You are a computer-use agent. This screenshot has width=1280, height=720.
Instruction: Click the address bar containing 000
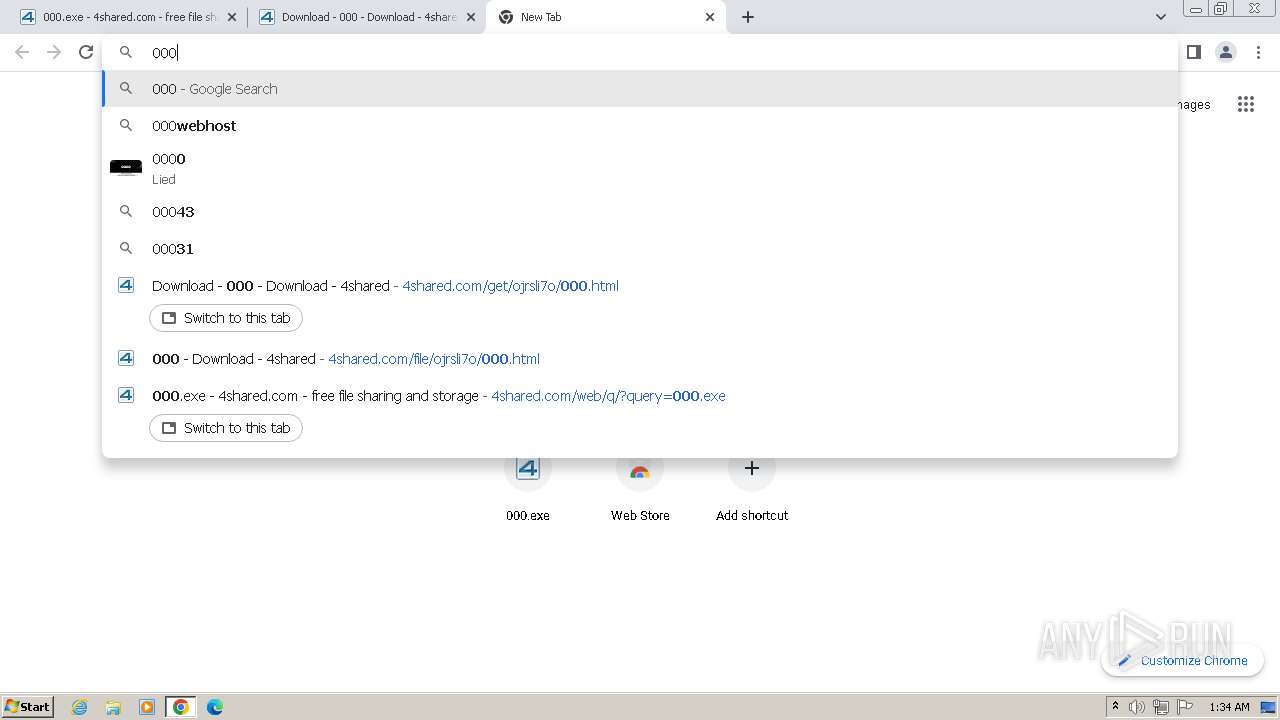(640, 52)
